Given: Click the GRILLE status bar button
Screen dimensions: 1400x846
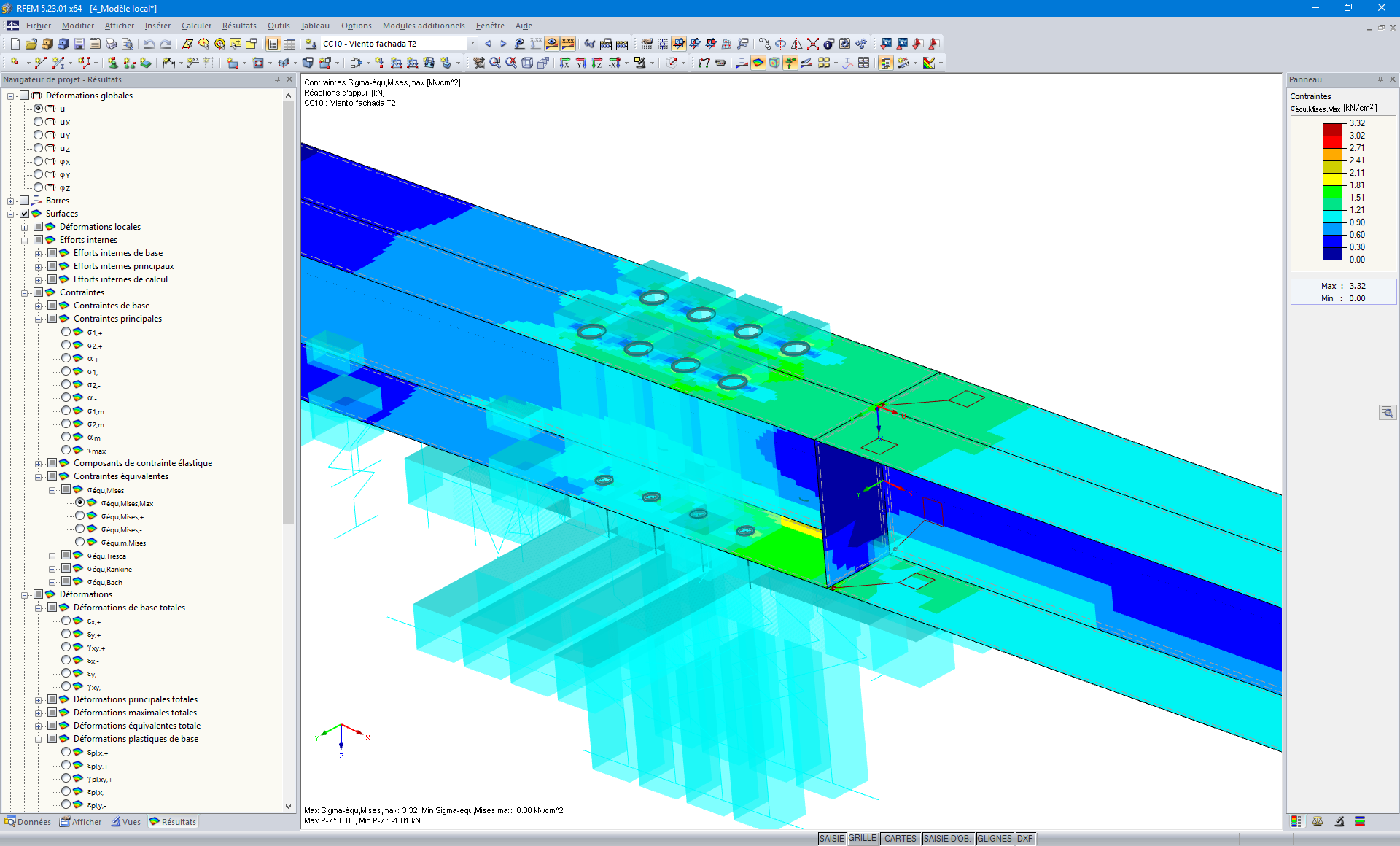Looking at the screenshot, I should pyautogui.click(x=862, y=839).
